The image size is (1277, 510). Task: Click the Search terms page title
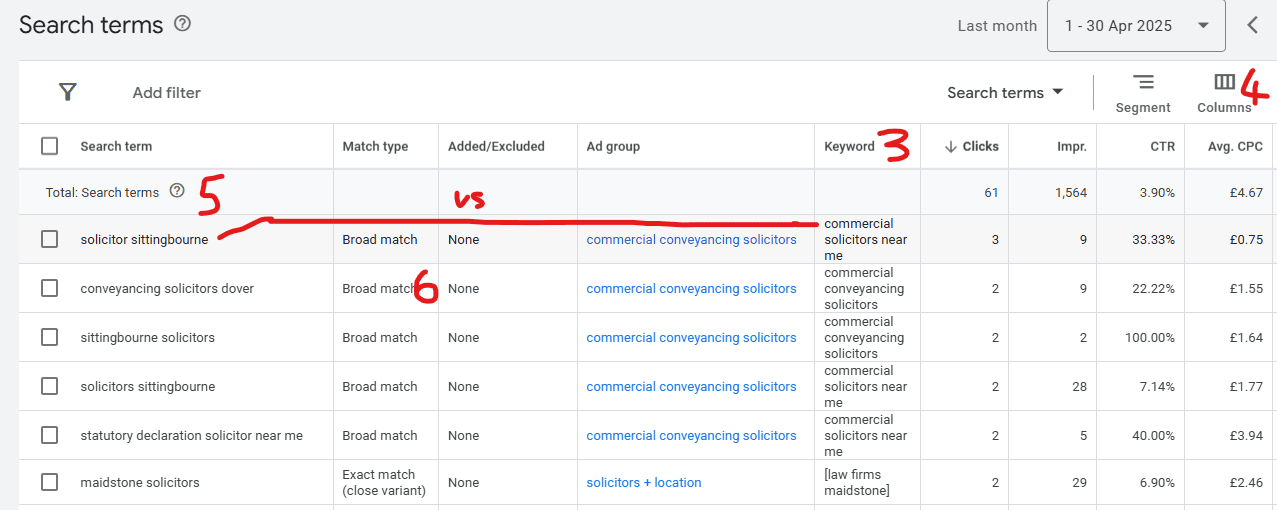[91, 25]
